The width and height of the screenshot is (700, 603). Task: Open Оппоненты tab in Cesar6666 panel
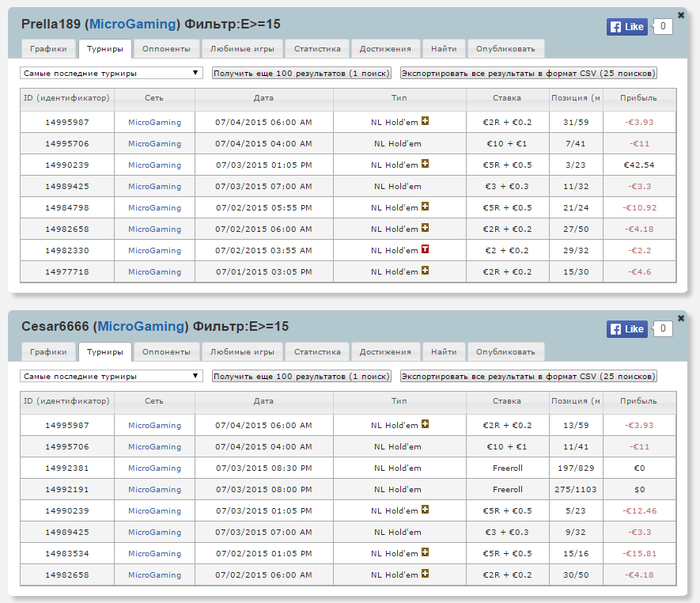click(x=166, y=352)
